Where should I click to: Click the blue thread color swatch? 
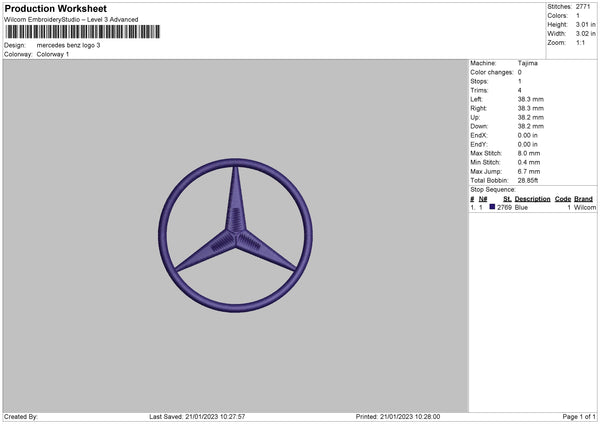tap(492, 207)
